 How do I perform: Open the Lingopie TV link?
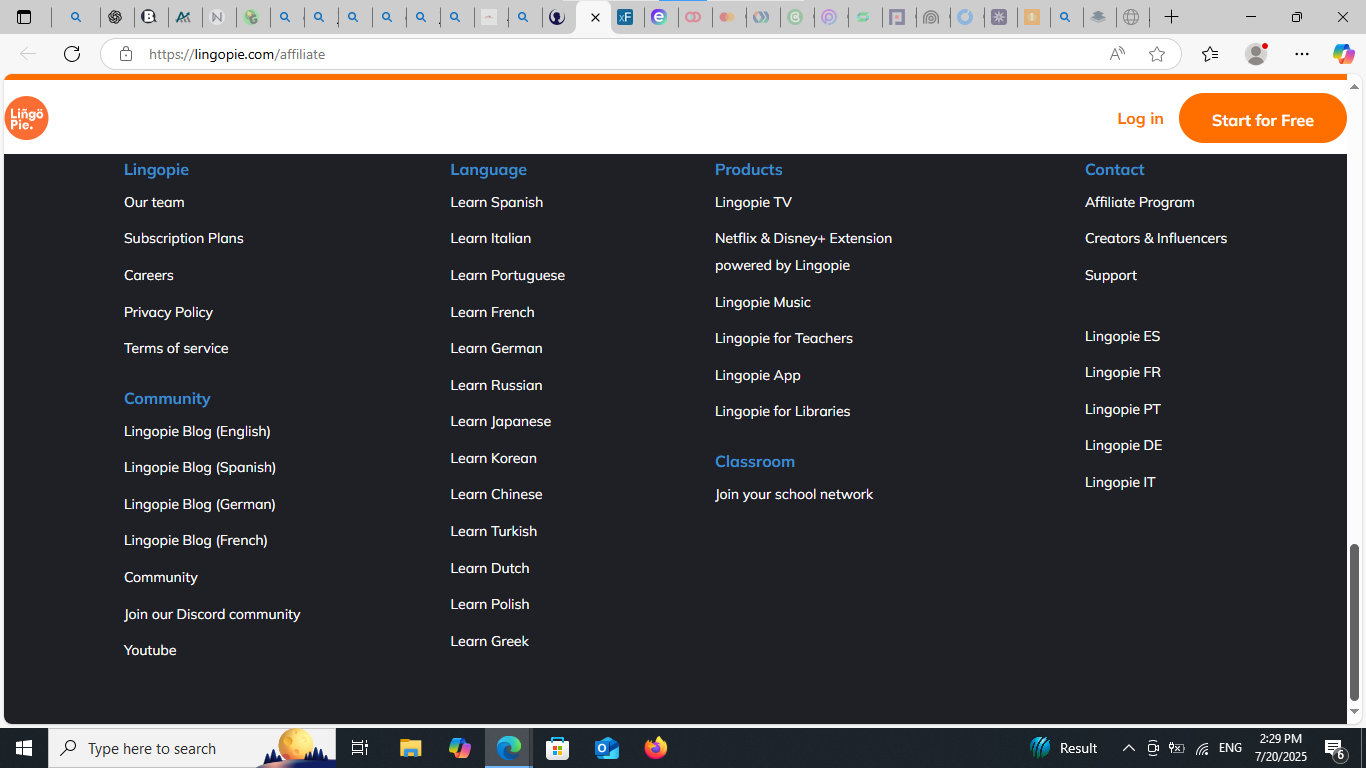click(x=753, y=202)
